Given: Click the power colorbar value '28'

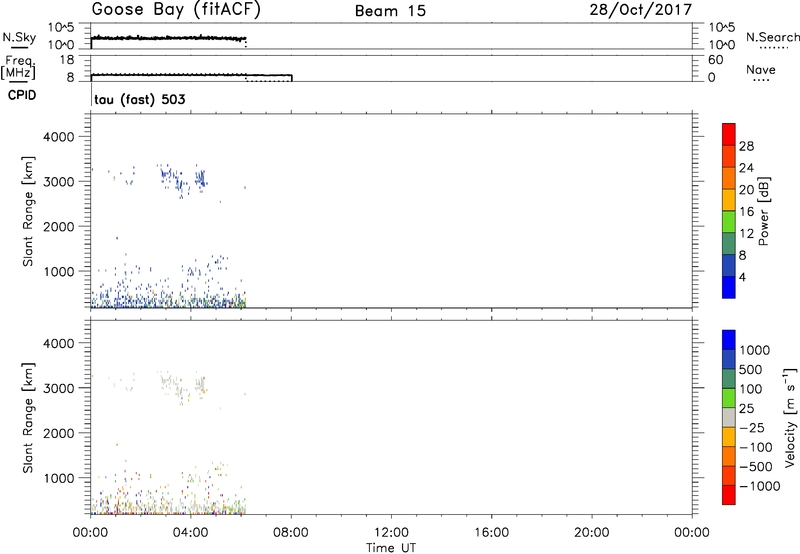Looking at the screenshot, I should point(746,146).
